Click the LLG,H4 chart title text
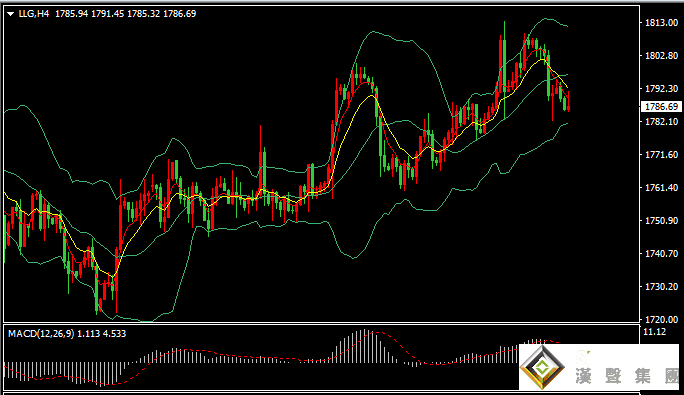The width and height of the screenshot is (684, 395). (x=34, y=14)
